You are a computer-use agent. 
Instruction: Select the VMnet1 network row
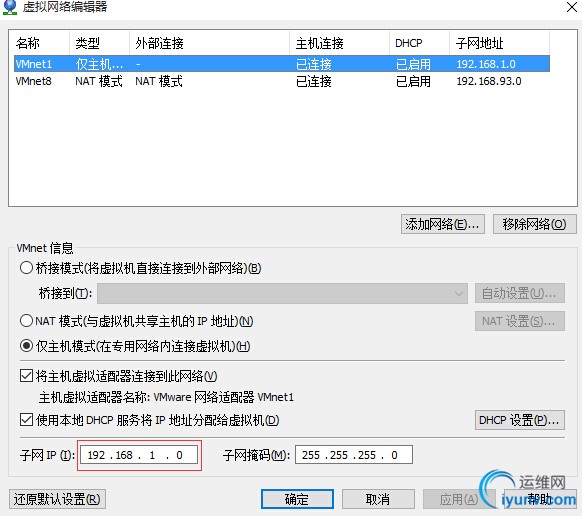282,64
